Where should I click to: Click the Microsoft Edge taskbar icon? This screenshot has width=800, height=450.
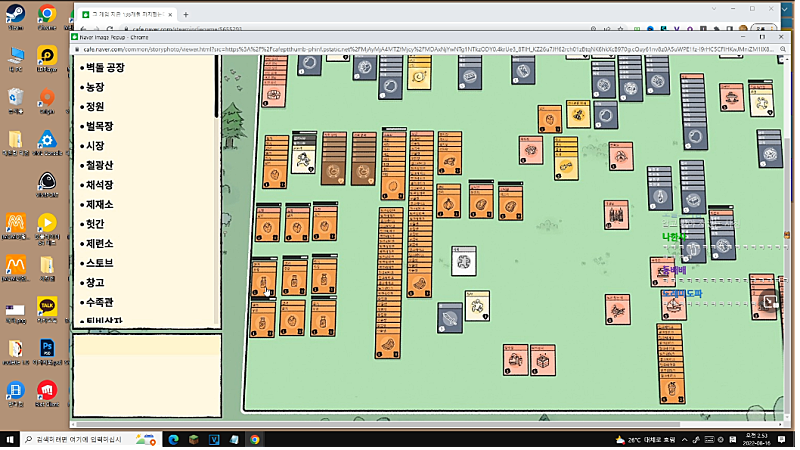tap(171, 439)
